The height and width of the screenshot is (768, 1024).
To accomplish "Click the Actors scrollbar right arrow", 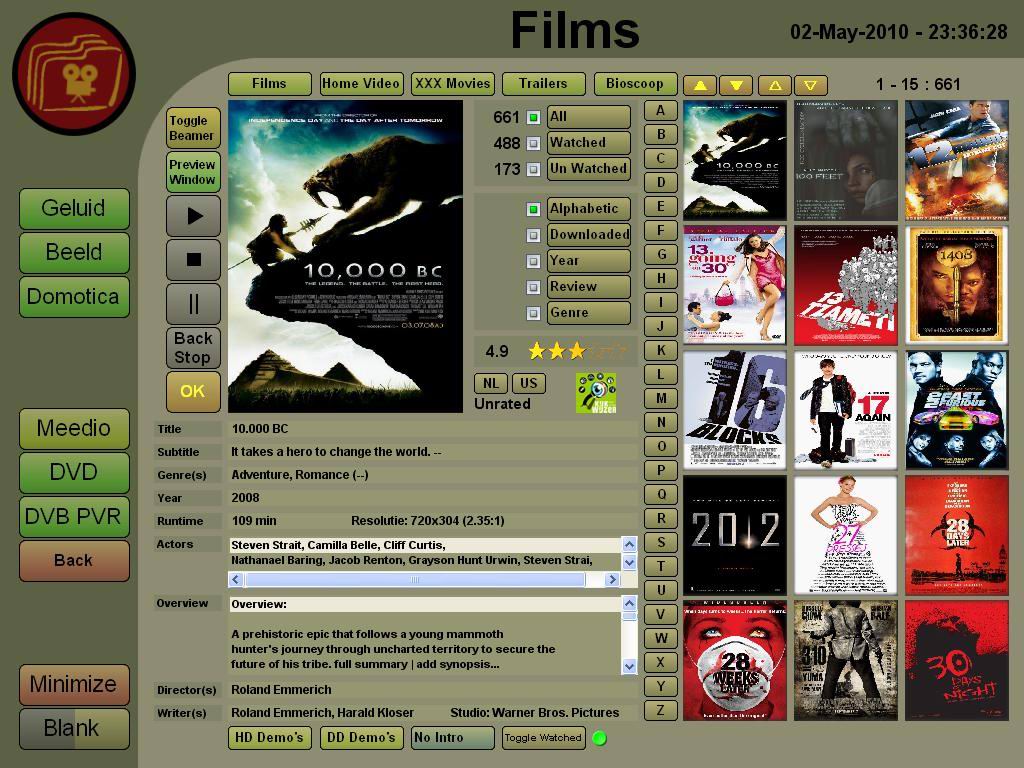I will 612,579.
